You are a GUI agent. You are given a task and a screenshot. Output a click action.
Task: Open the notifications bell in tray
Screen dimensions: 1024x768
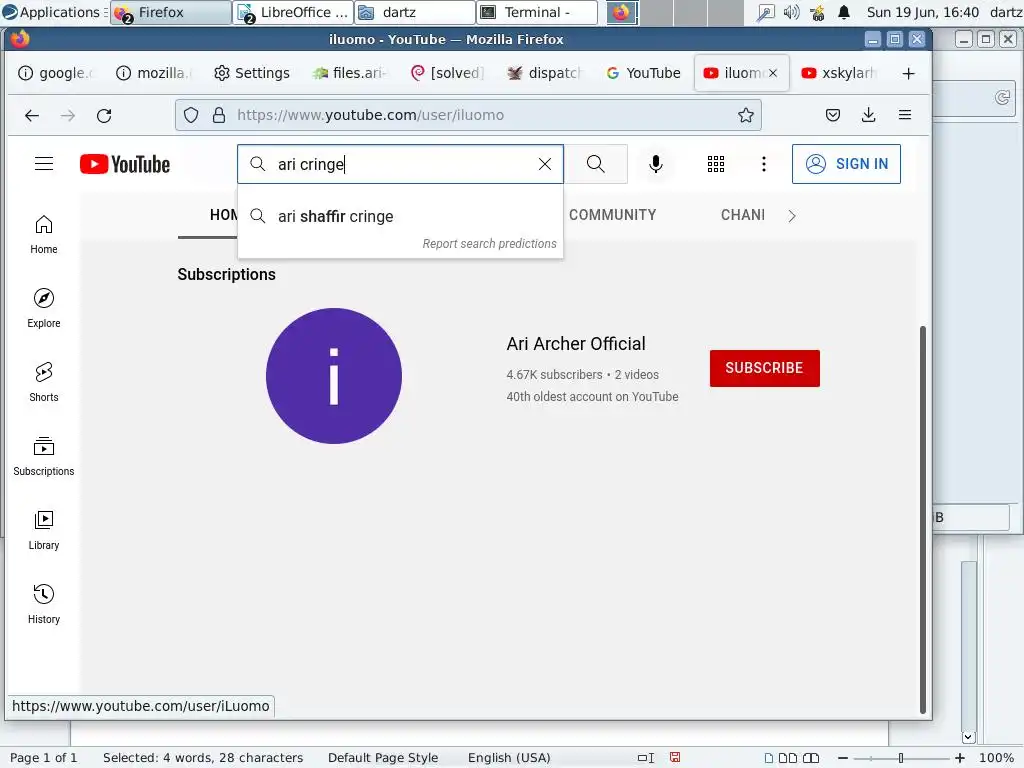(844, 12)
